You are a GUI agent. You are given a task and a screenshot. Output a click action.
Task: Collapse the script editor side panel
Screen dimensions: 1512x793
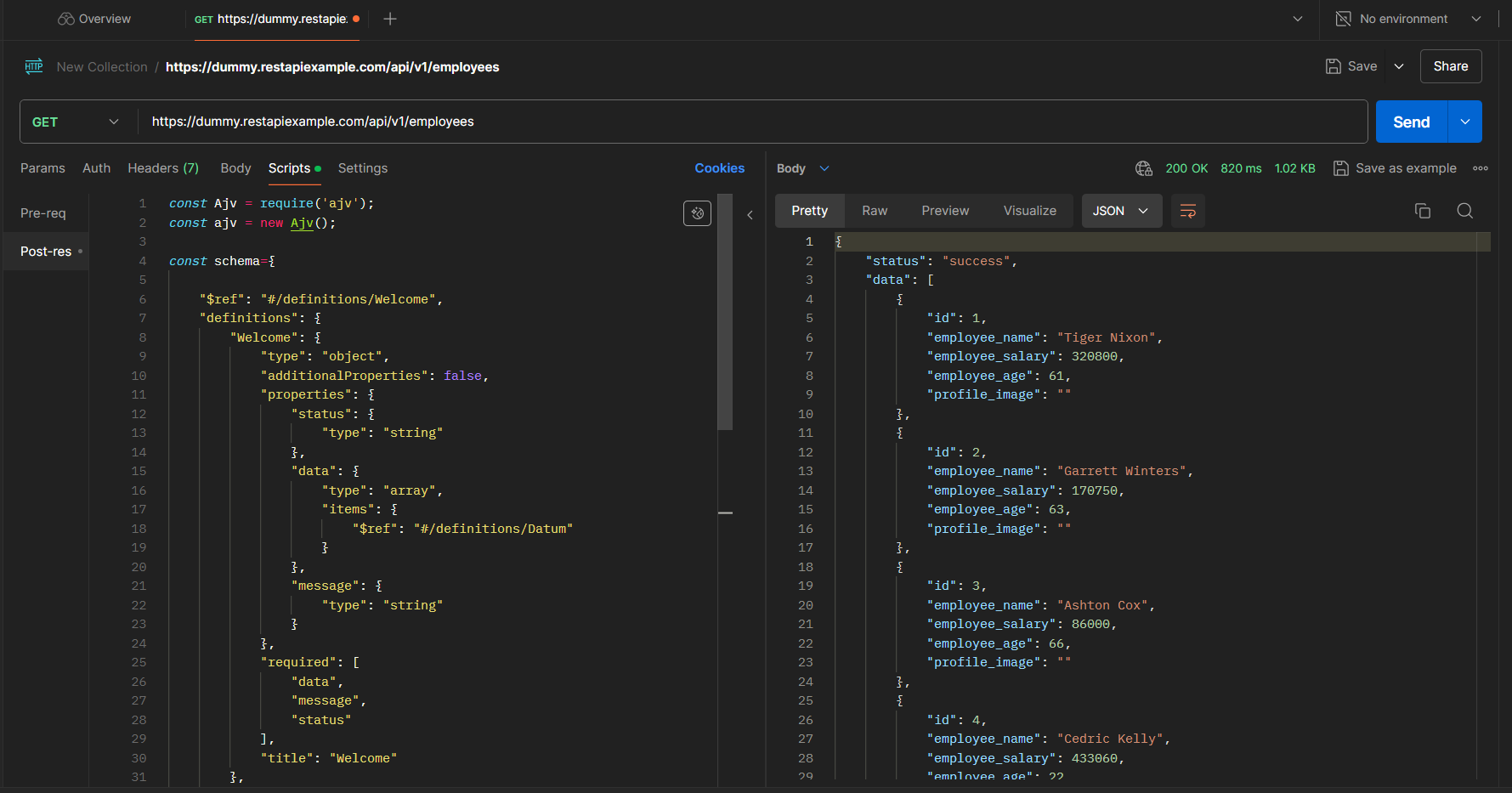[750, 215]
